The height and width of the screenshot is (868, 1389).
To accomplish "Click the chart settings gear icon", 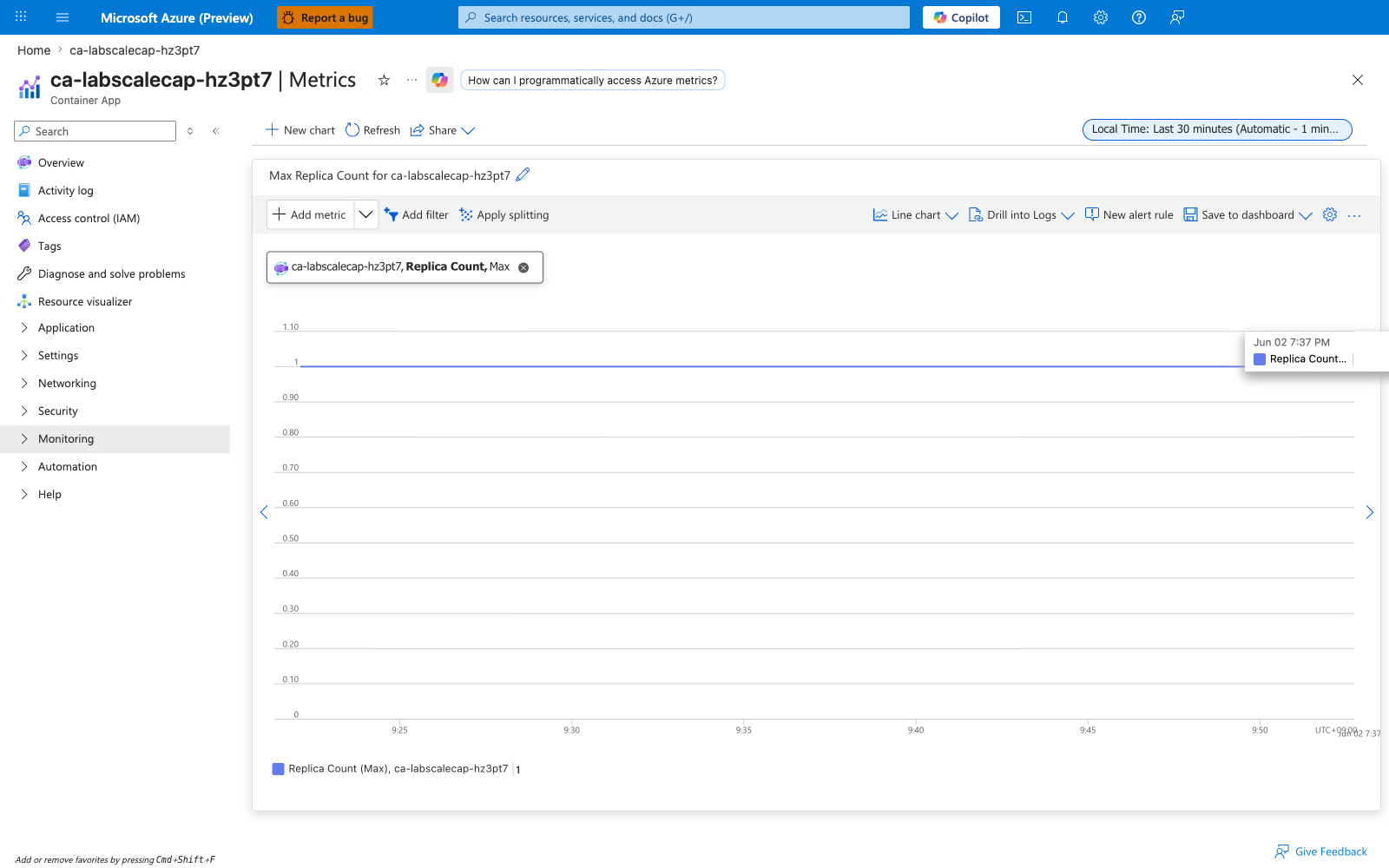I will 1330,214.
